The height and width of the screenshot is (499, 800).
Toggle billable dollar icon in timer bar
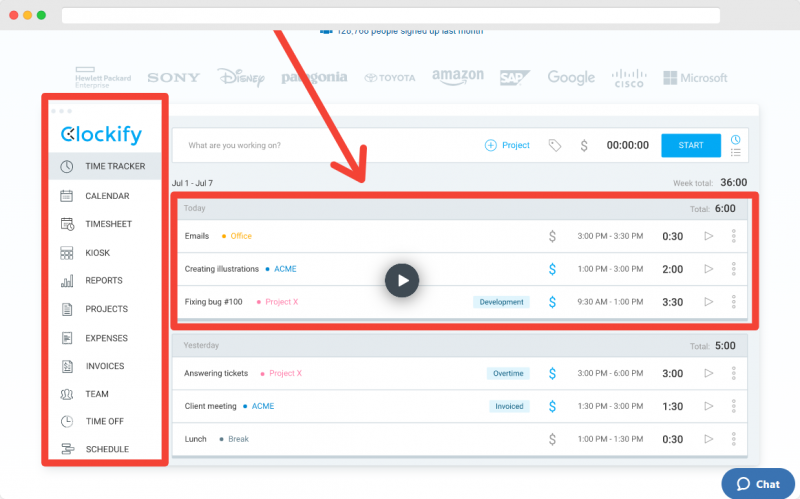[x=584, y=146]
